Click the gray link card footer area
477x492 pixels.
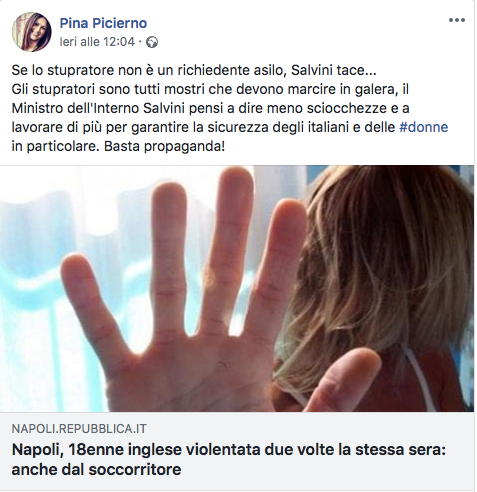coord(237,451)
